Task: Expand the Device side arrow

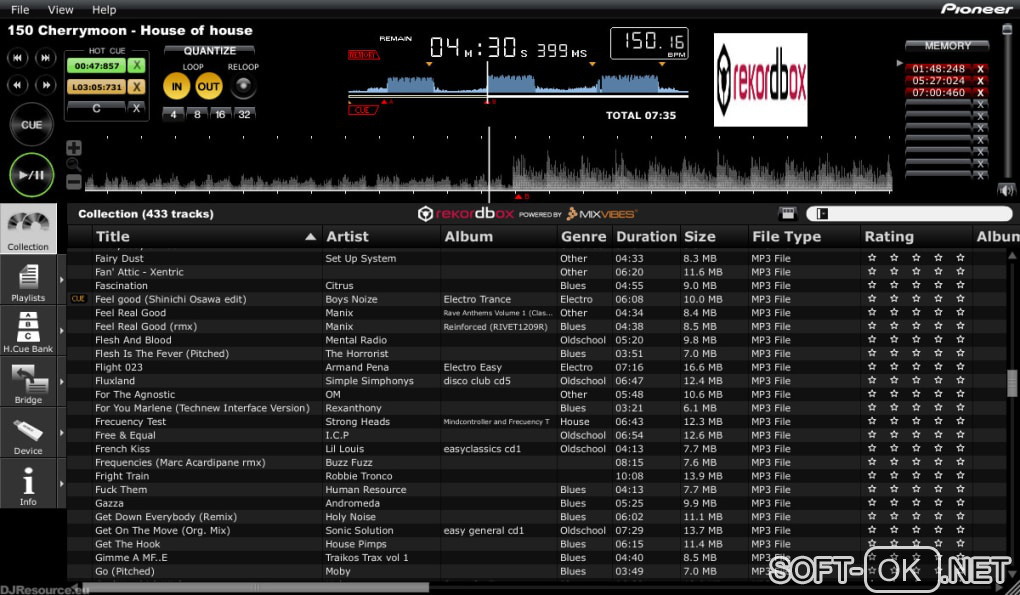Action: [62, 433]
